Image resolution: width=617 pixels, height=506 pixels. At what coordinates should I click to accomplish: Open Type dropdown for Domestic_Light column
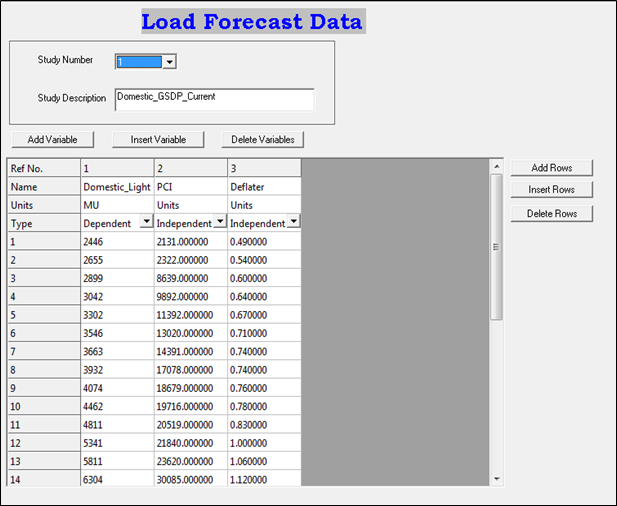tap(147, 222)
